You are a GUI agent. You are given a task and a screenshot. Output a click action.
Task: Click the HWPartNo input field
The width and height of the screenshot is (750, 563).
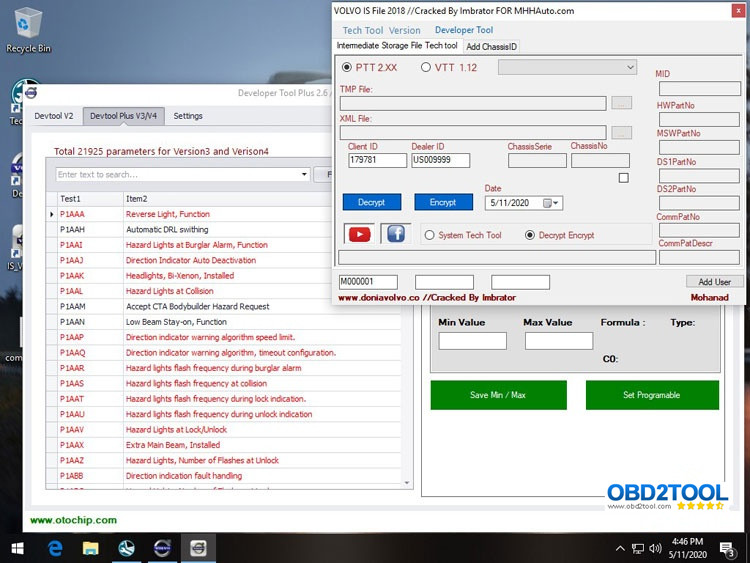point(699,119)
